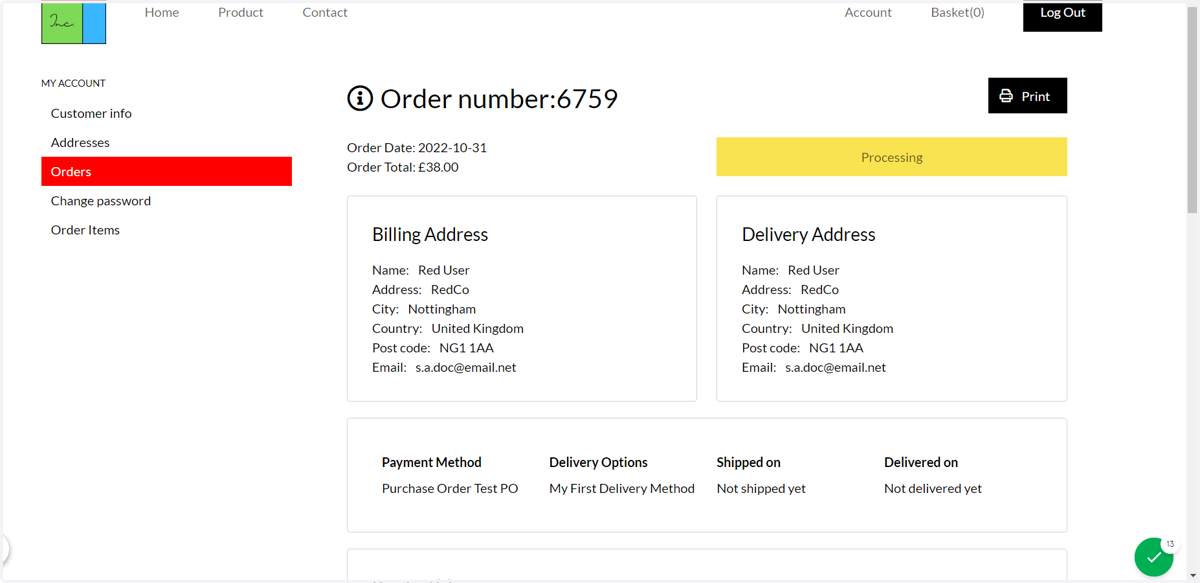The width and height of the screenshot is (1200, 583).
Task: Click delivery email s.a.doc@email.net
Action: 836,367
